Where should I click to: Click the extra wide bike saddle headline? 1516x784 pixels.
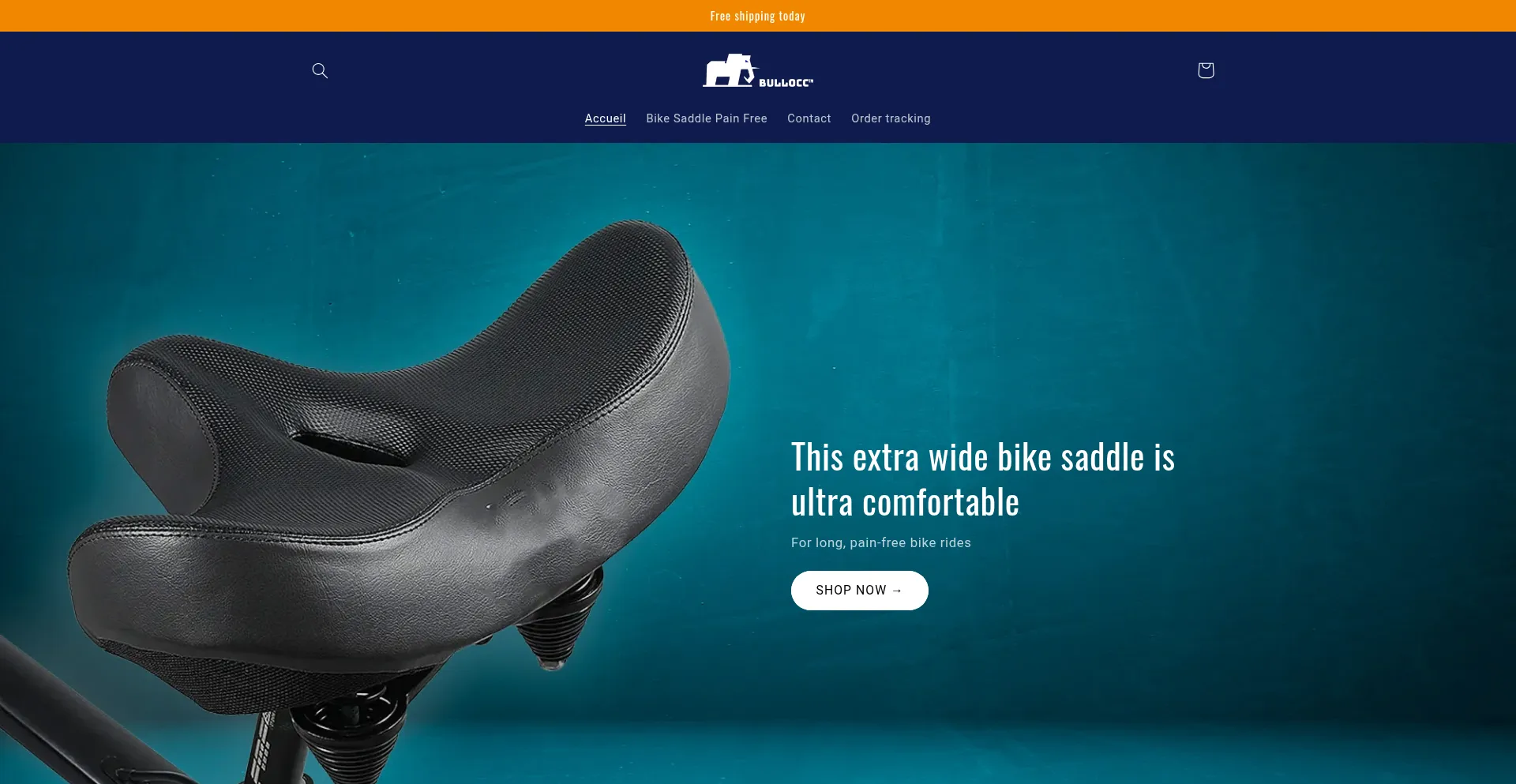(x=983, y=479)
